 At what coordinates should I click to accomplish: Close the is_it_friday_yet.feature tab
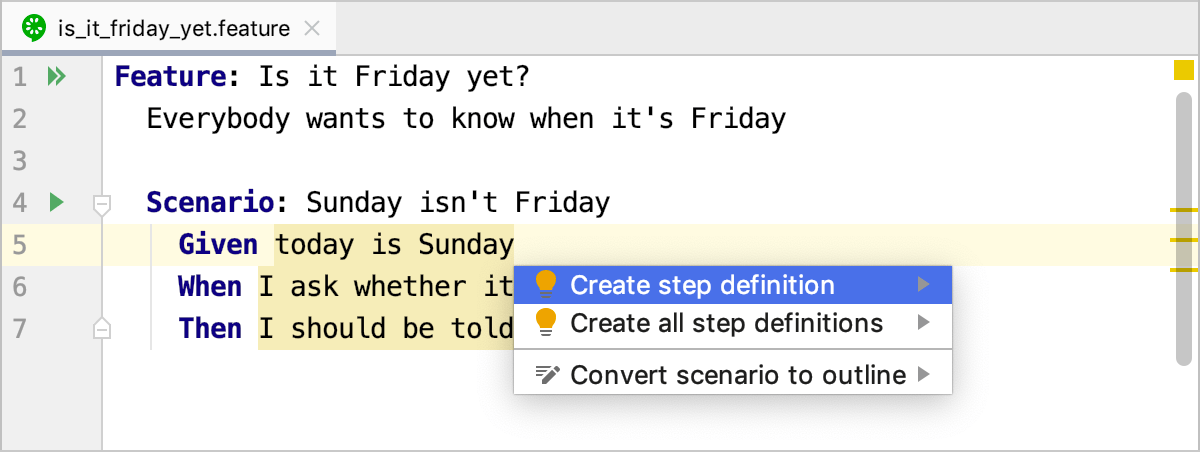point(312,28)
